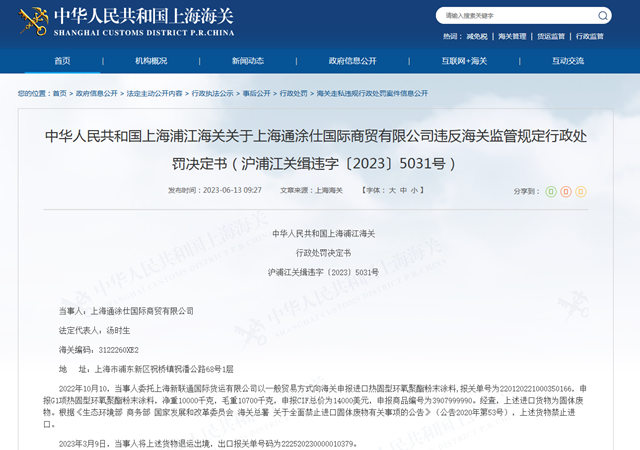Click the 行政处罚决定书 centered heading
Viewport: 640px width, 450px height.
(323, 253)
